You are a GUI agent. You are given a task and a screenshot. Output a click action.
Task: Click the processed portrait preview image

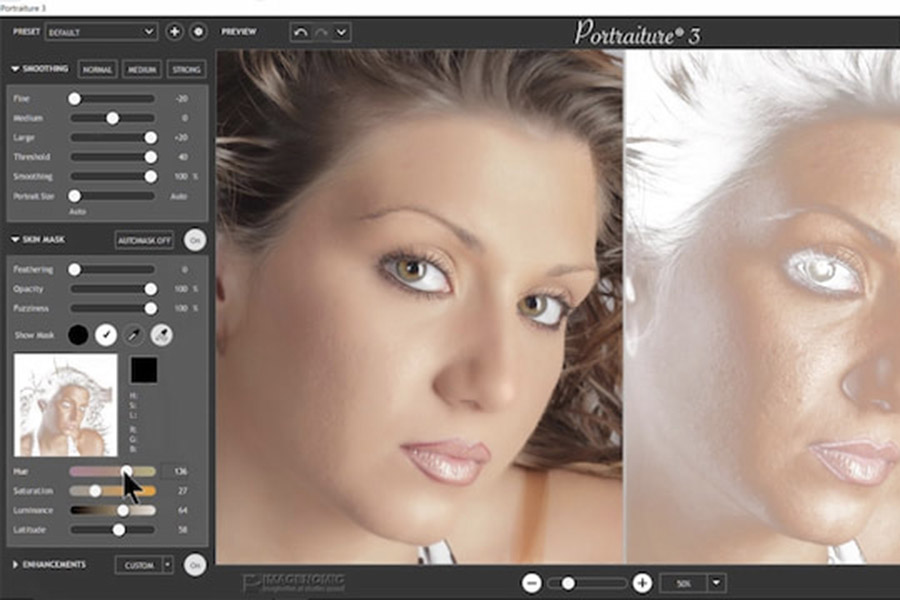[x=420, y=307]
